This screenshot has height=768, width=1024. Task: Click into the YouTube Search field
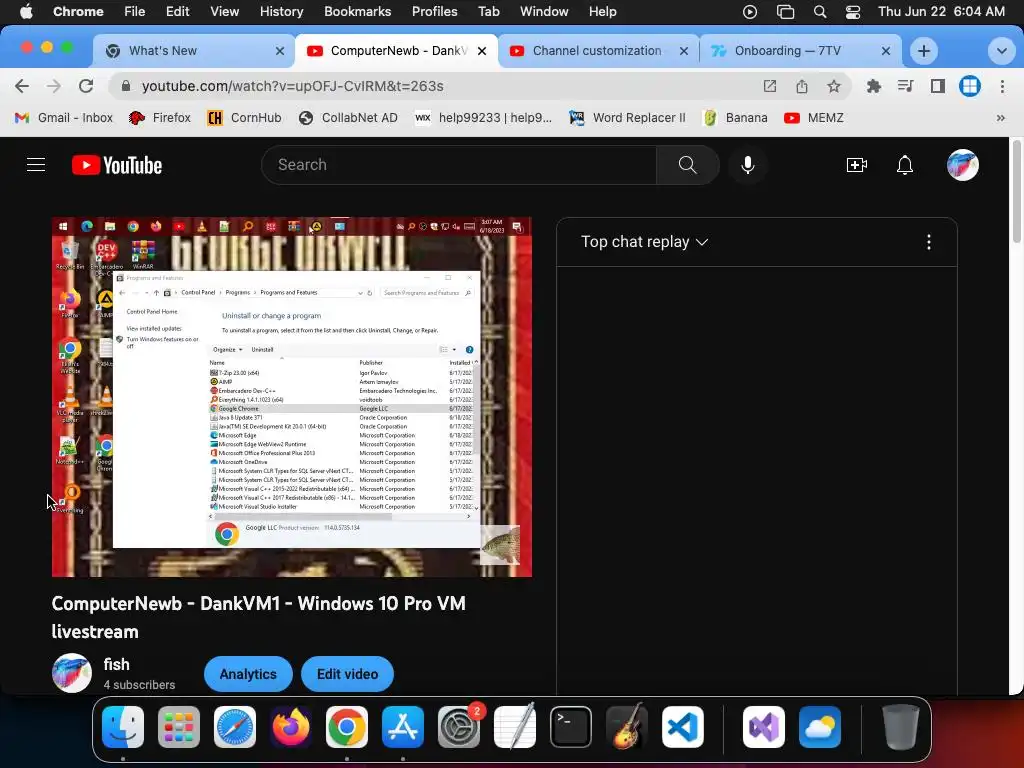pos(458,165)
